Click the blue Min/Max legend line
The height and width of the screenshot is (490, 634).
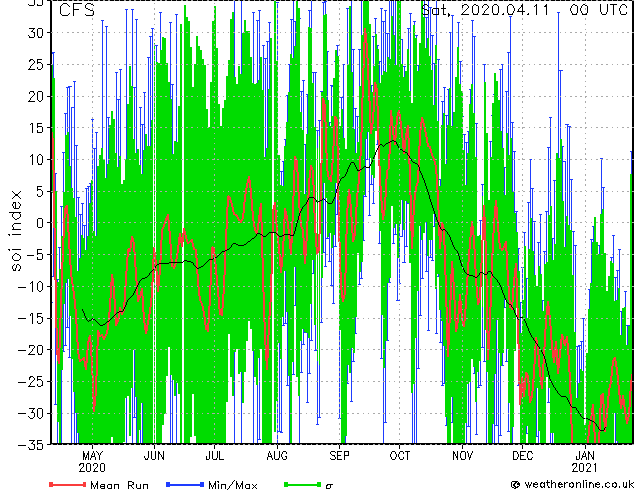tap(185, 484)
